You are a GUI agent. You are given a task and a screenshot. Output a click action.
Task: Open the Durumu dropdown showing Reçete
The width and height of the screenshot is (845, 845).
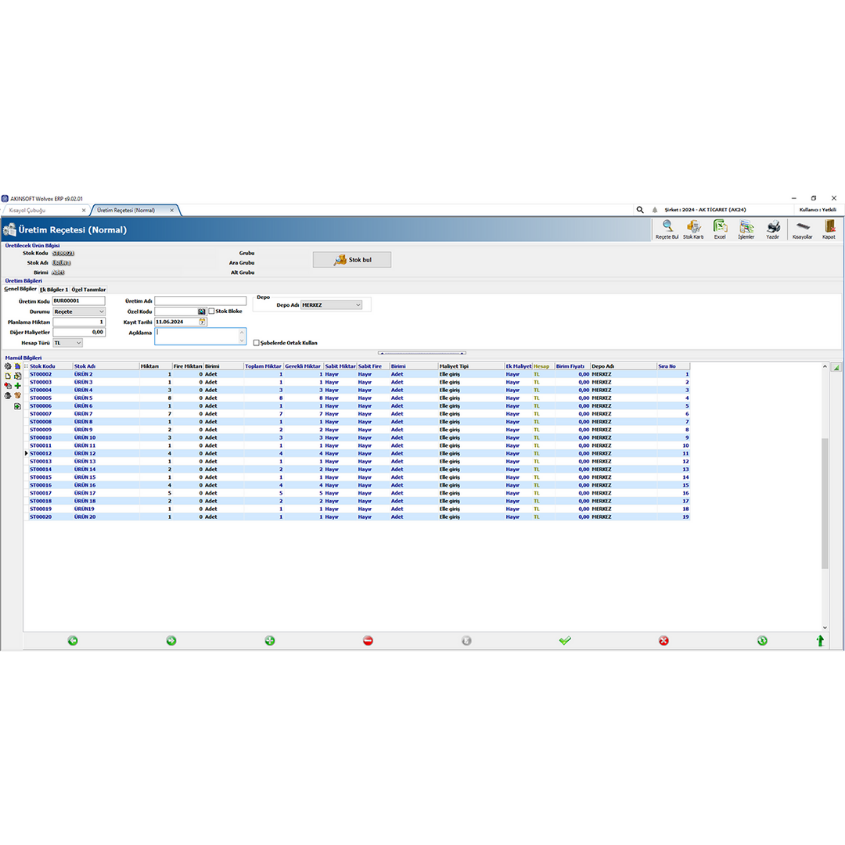[x=79, y=312]
